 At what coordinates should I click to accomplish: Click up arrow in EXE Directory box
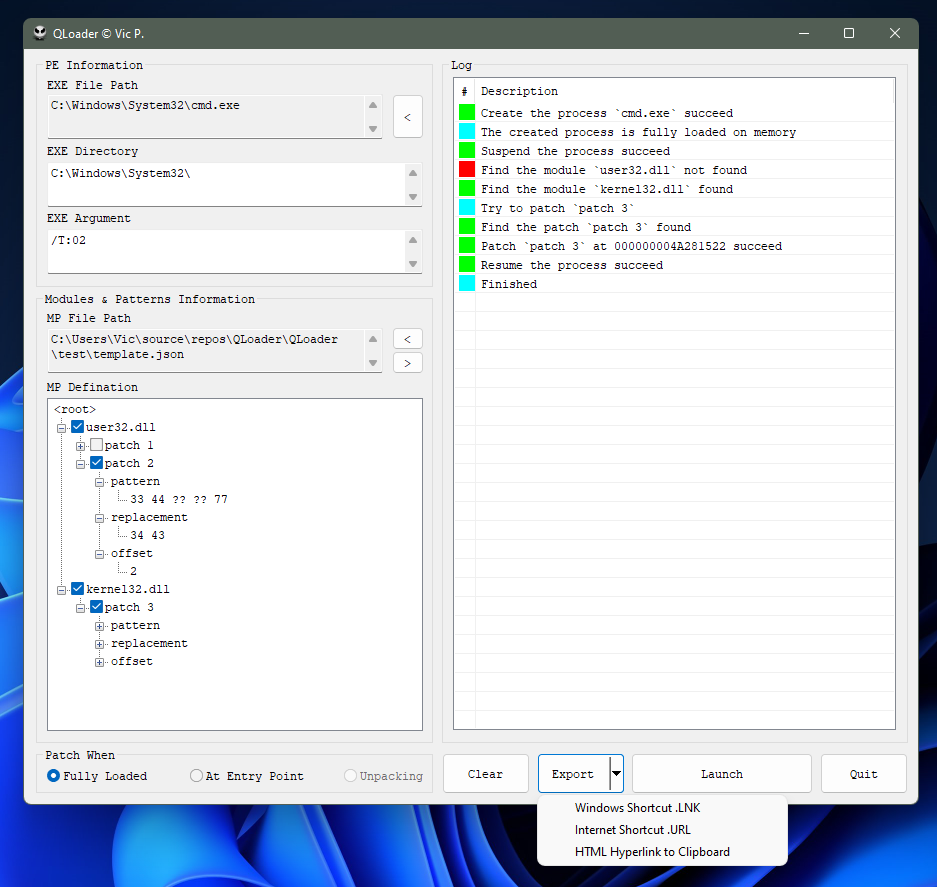click(x=412, y=173)
